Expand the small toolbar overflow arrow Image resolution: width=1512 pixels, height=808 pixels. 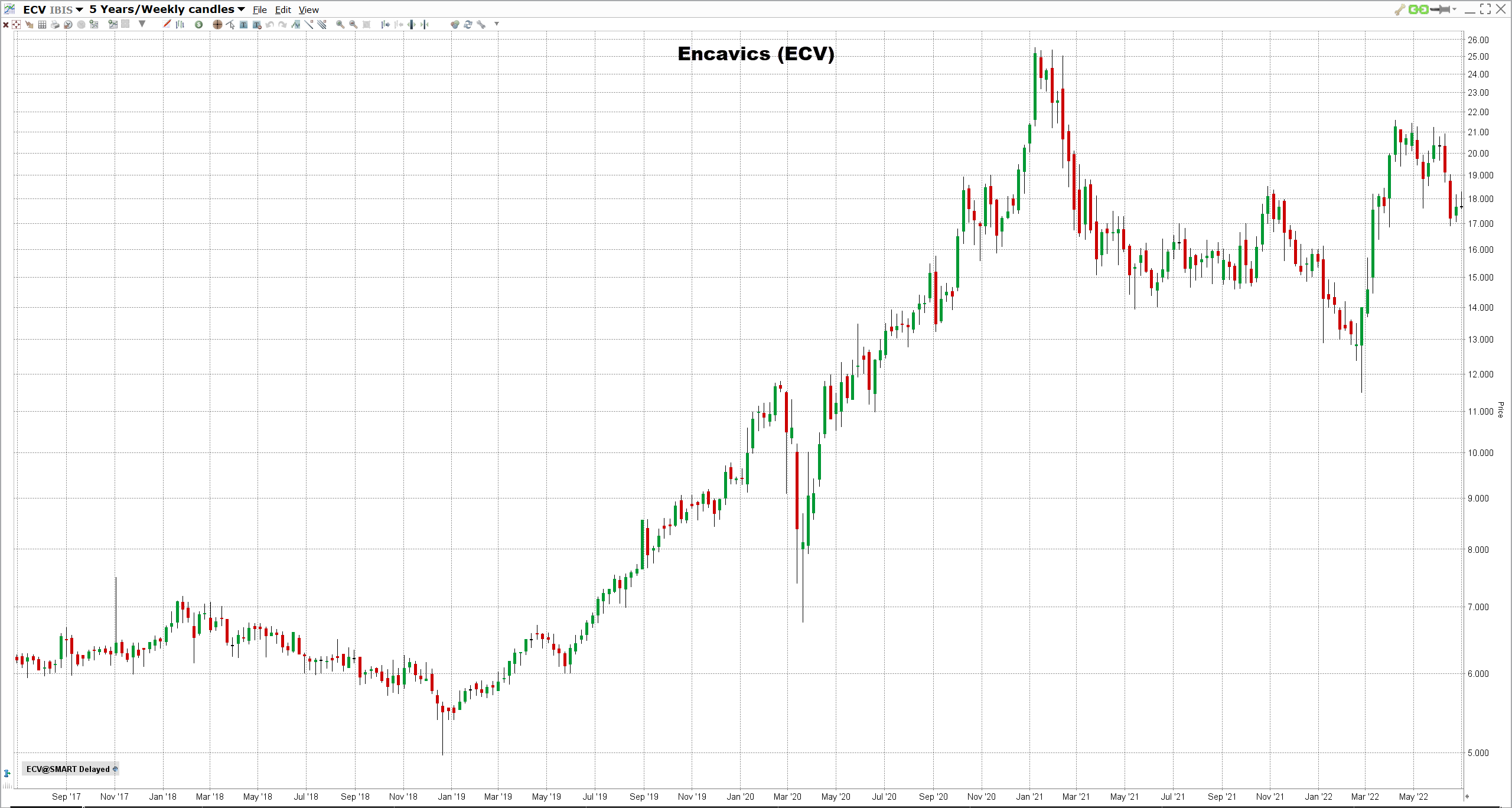(497, 24)
